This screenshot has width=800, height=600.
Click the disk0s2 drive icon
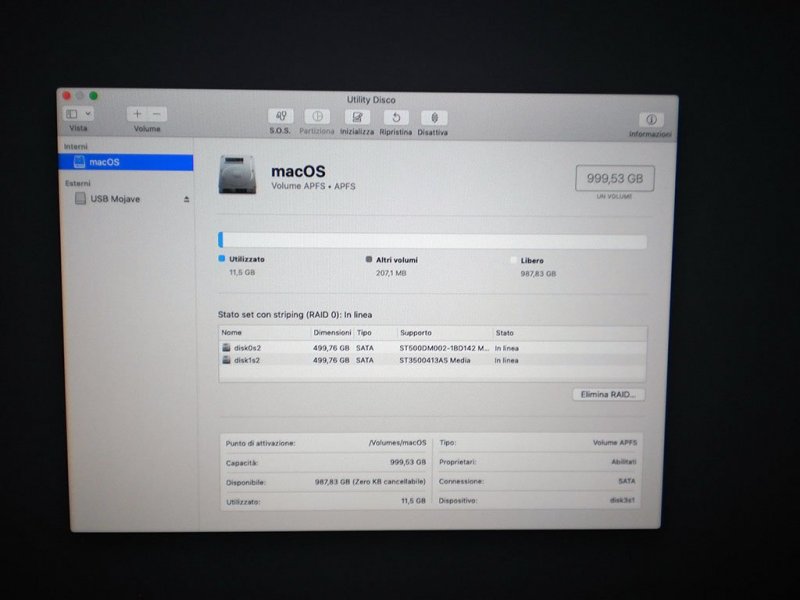(227, 347)
